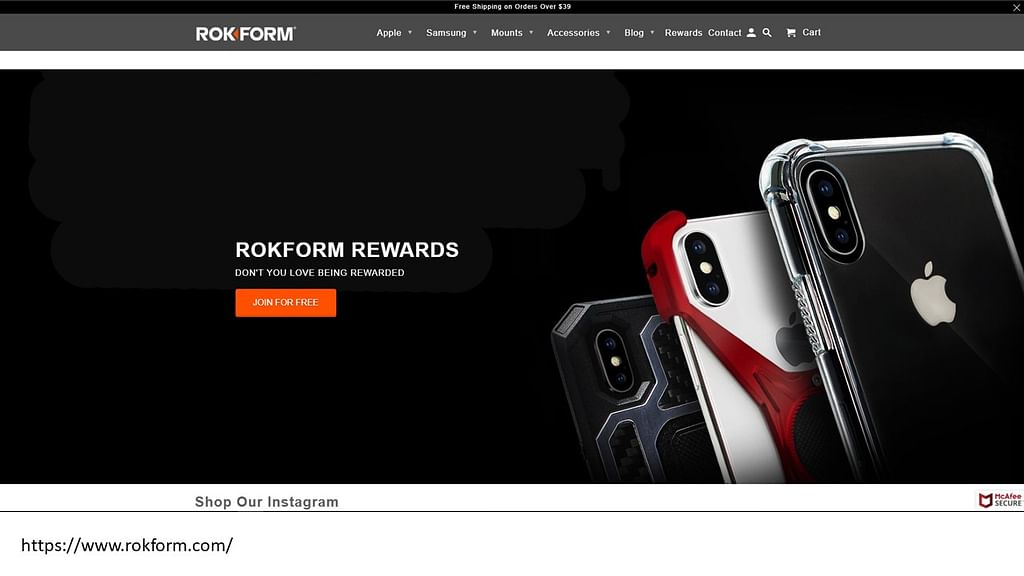Click the McAfee Secure badge
Image resolution: width=1024 pixels, height=576 pixels.
coord(999,500)
